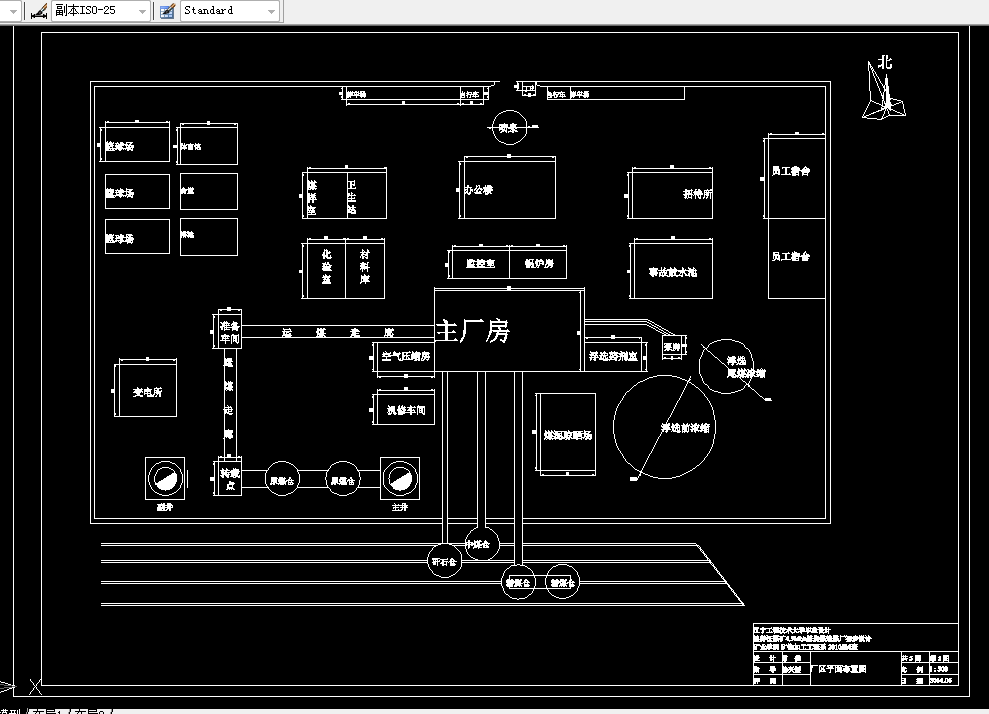
Task: Select the 空气压缩房 label
Action: click(x=406, y=356)
